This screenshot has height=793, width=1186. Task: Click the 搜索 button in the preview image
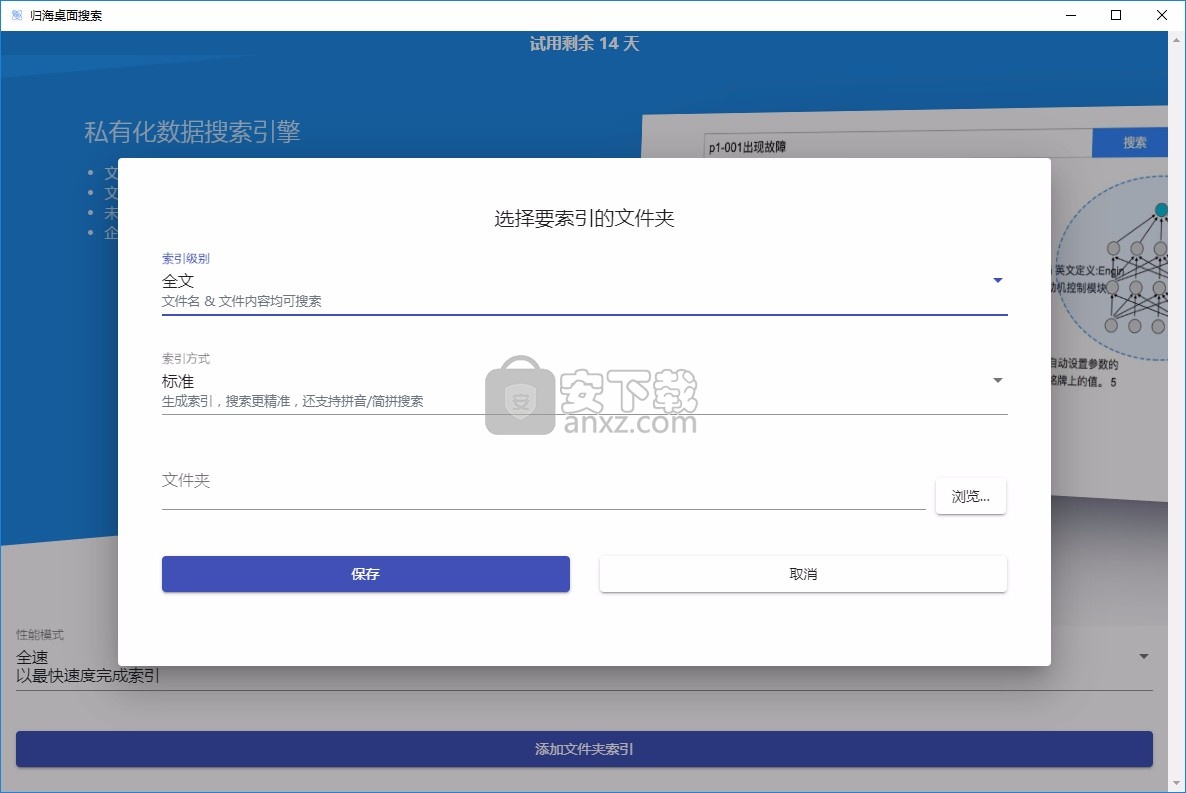(x=1134, y=143)
